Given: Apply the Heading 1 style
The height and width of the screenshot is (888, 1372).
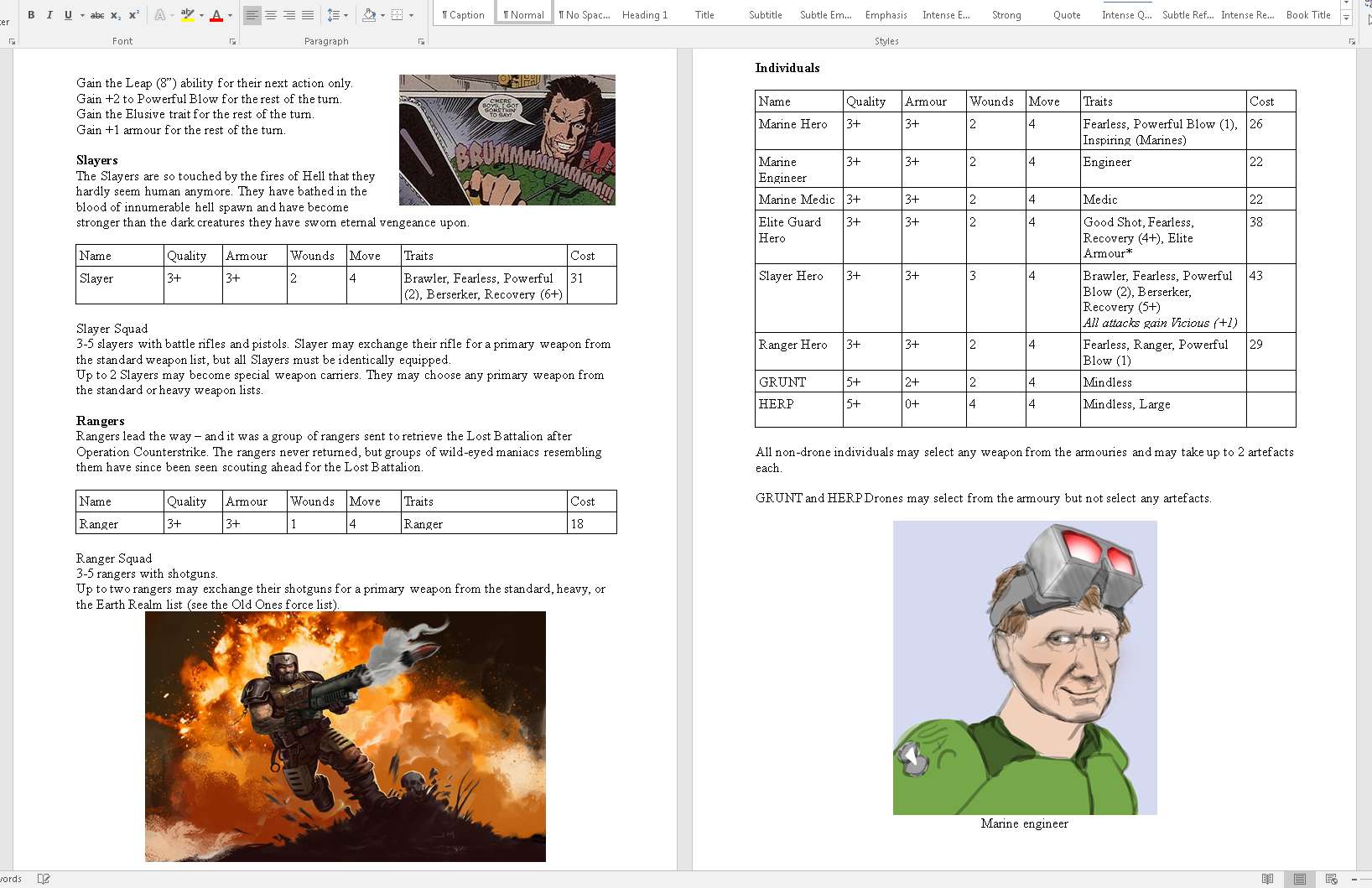Looking at the screenshot, I should click(x=645, y=15).
